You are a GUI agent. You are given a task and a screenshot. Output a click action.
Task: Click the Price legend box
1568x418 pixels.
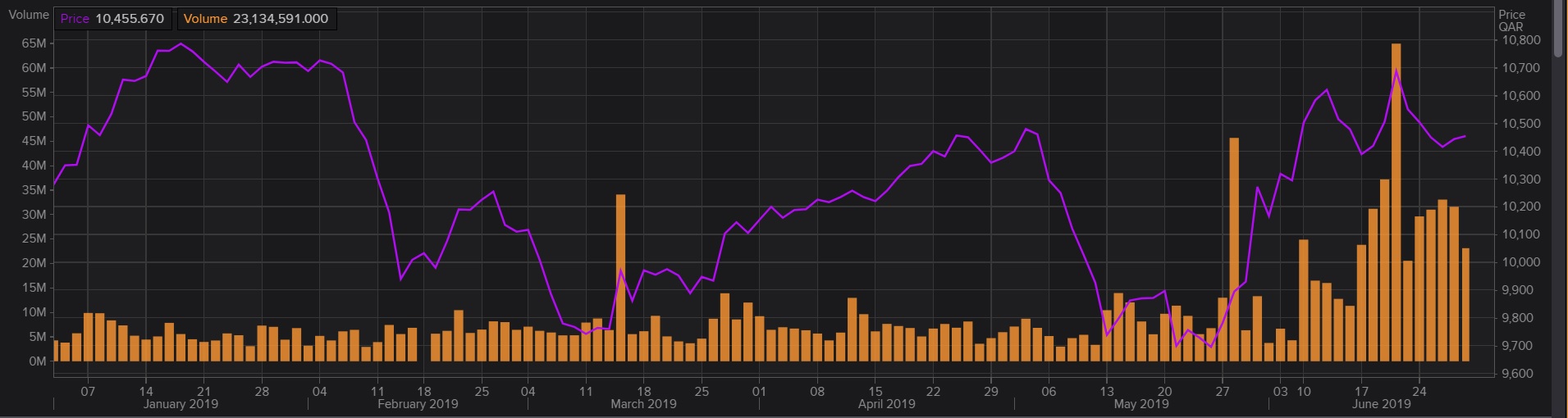(112, 19)
